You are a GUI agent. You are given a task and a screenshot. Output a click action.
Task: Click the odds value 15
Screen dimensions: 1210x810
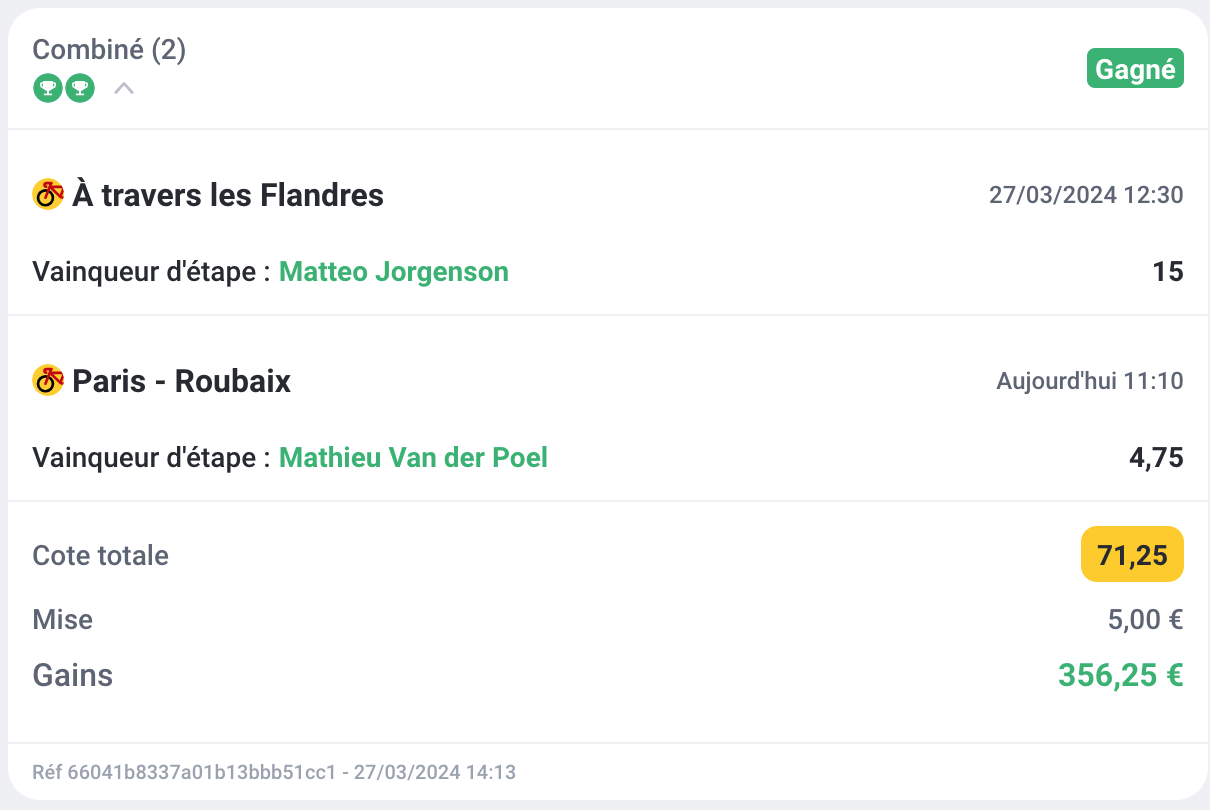point(1167,271)
